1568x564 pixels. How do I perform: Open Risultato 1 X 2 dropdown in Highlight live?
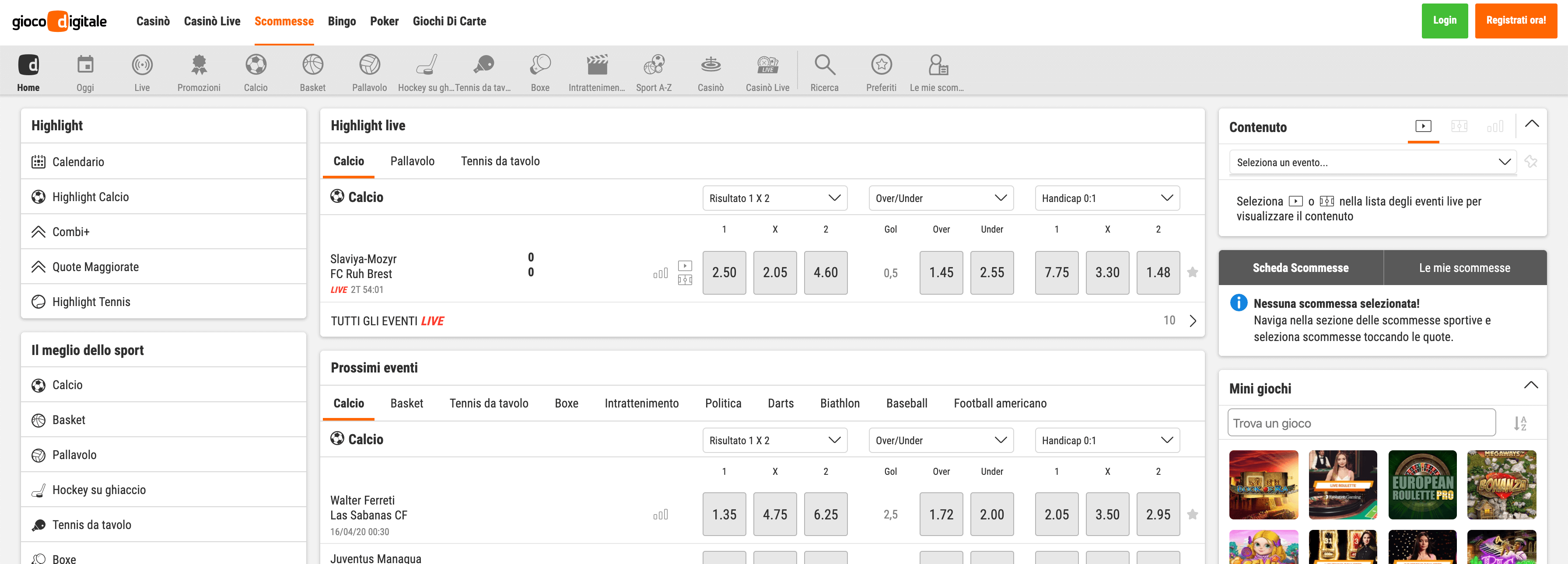click(x=775, y=198)
